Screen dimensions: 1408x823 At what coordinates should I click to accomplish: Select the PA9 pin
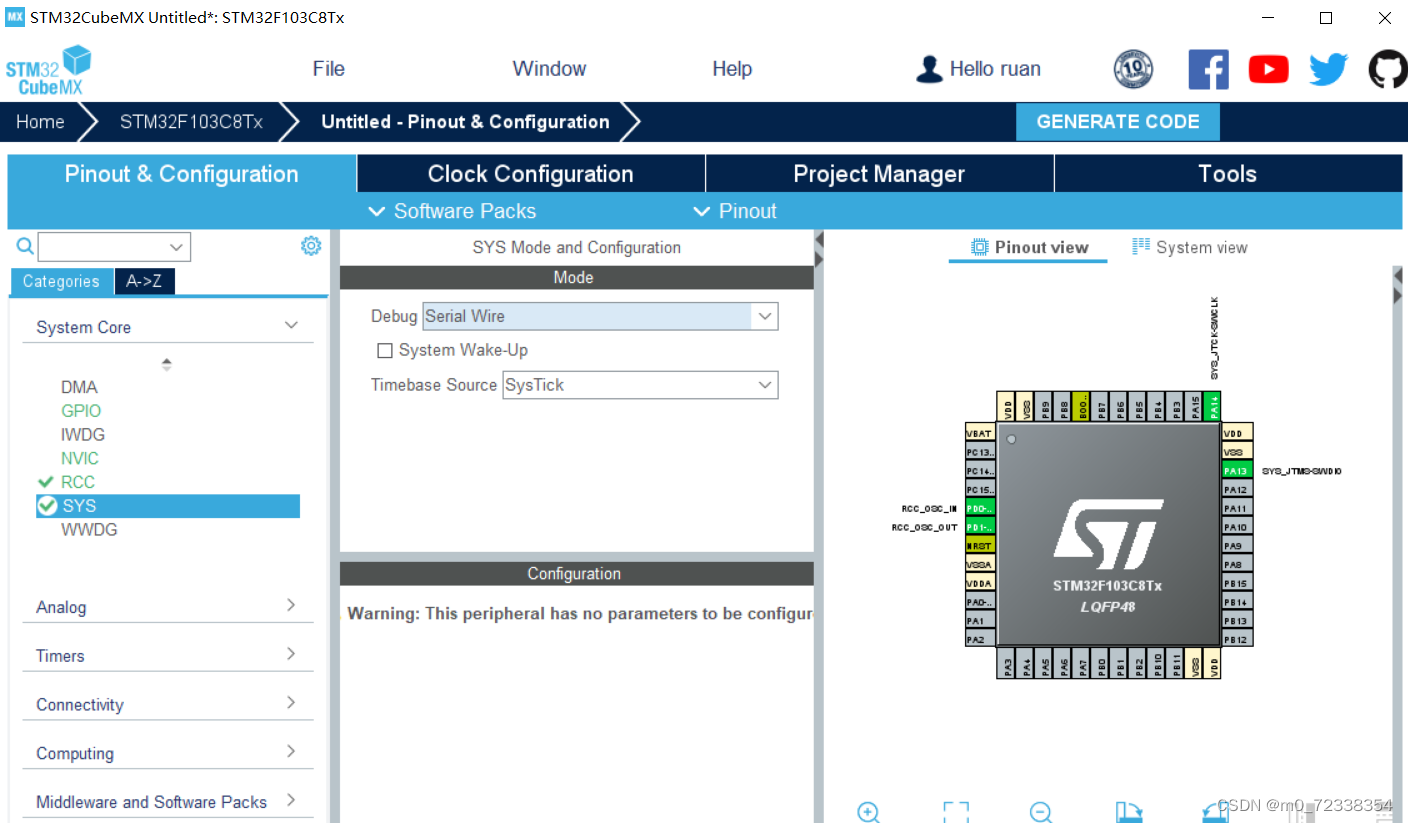tap(1237, 546)
